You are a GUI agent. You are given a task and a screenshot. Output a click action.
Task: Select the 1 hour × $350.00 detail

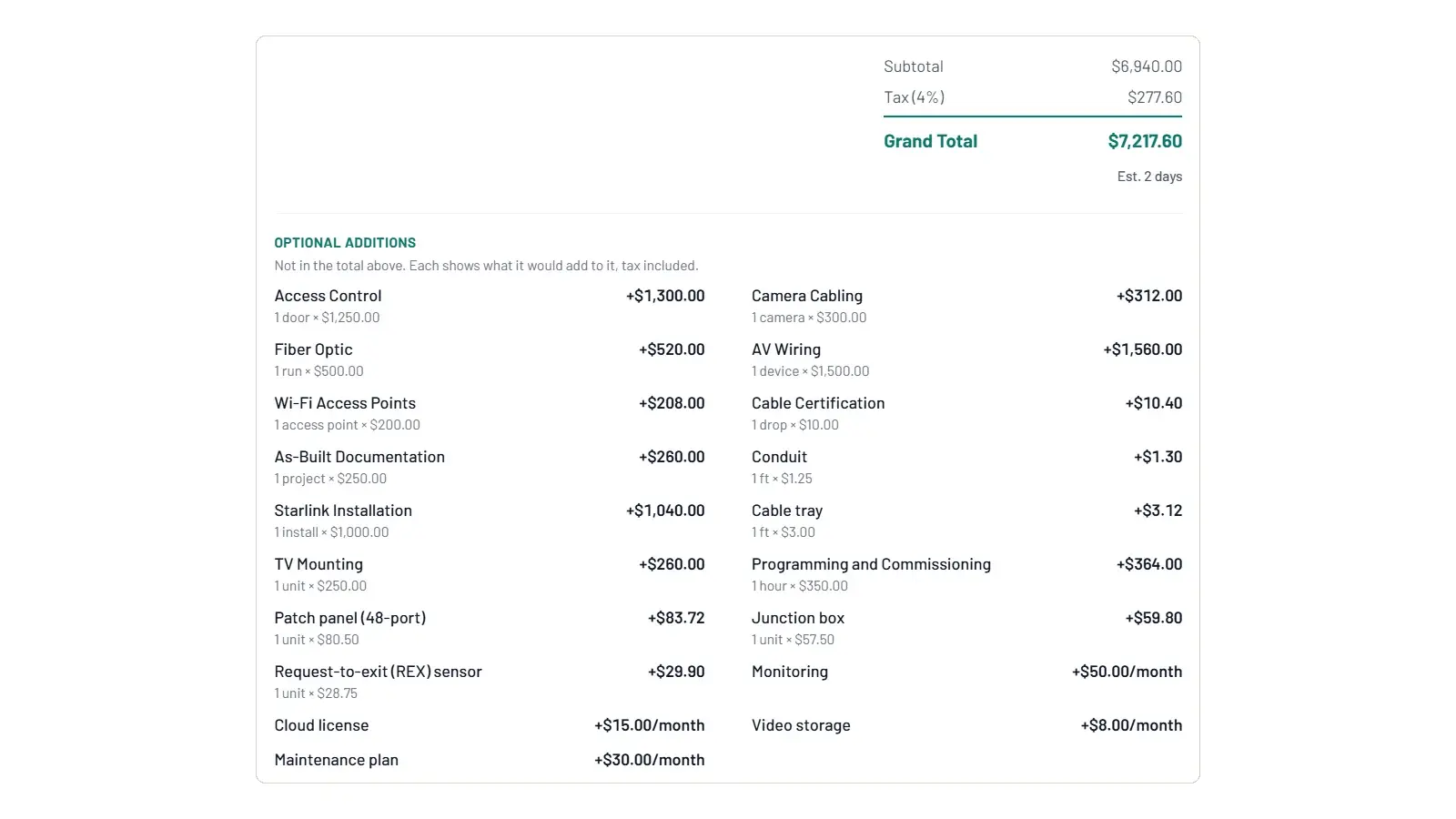point(799,586)
